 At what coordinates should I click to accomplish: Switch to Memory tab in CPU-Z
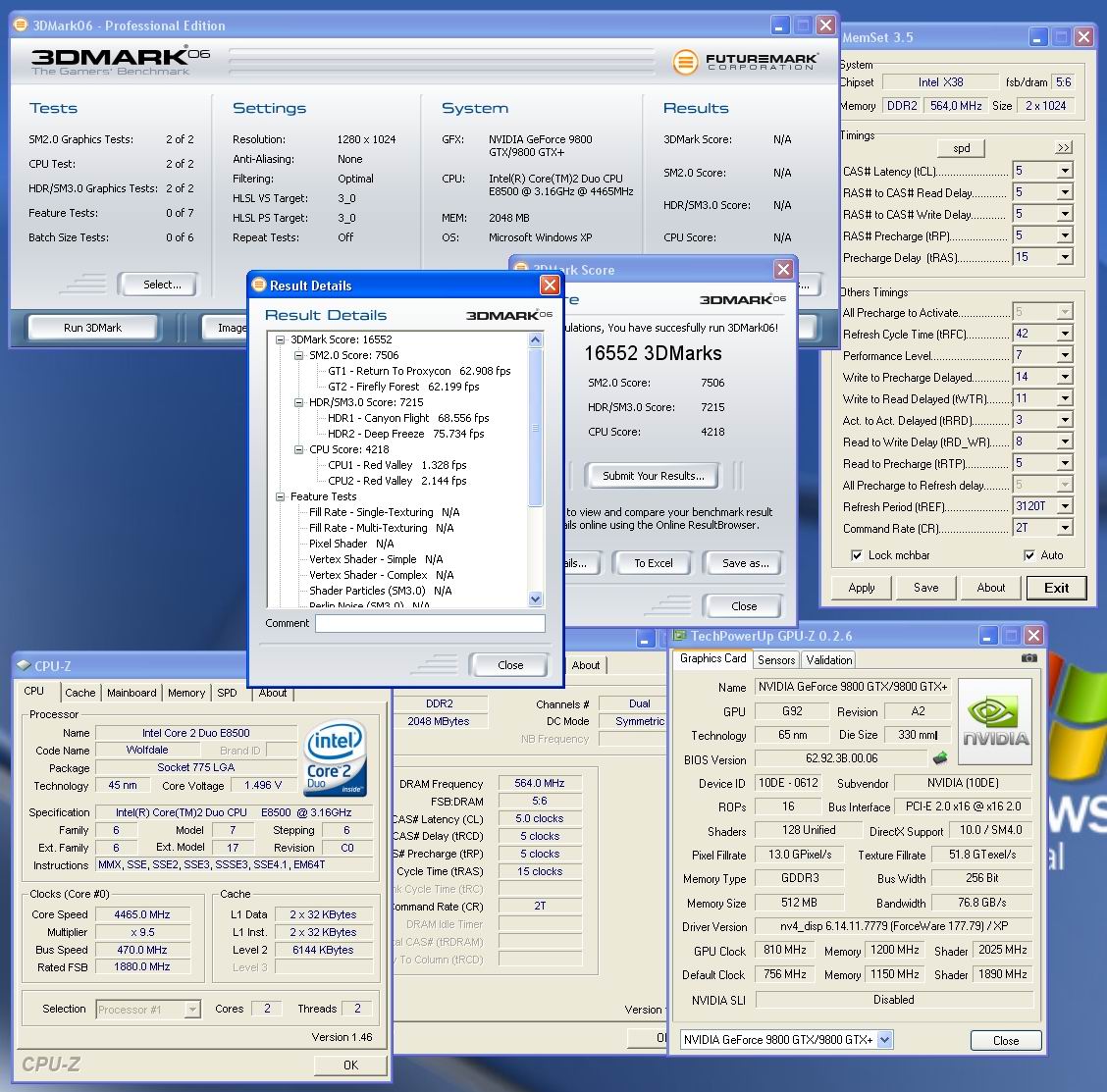click(186, 694)
